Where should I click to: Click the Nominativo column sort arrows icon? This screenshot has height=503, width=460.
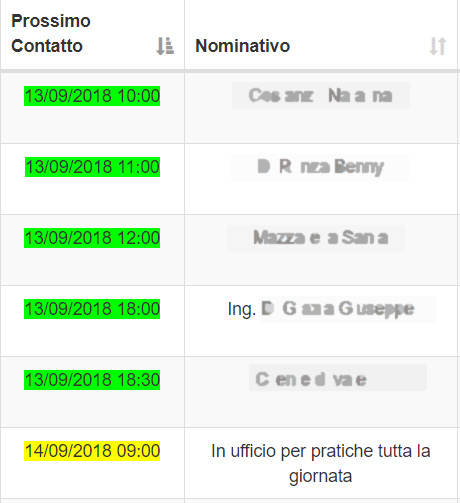[x=438, y=46]
